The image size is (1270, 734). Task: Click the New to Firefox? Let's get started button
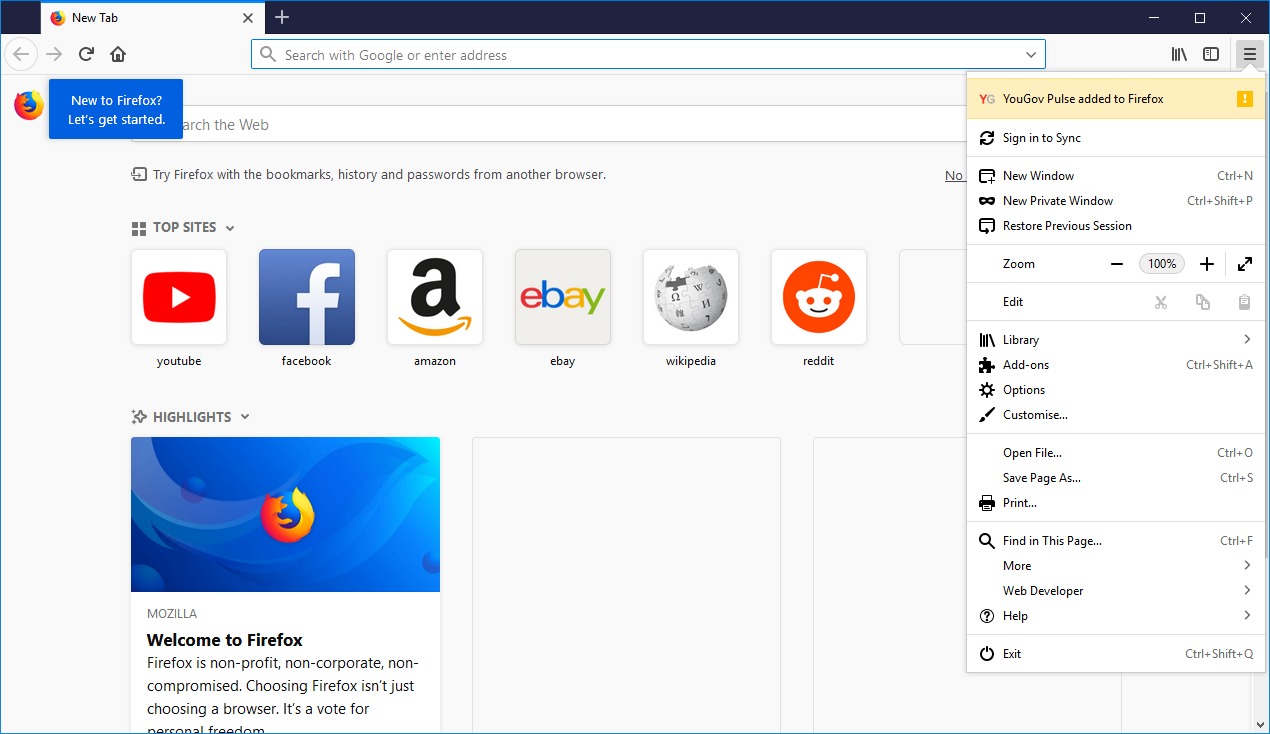point(116,109)
